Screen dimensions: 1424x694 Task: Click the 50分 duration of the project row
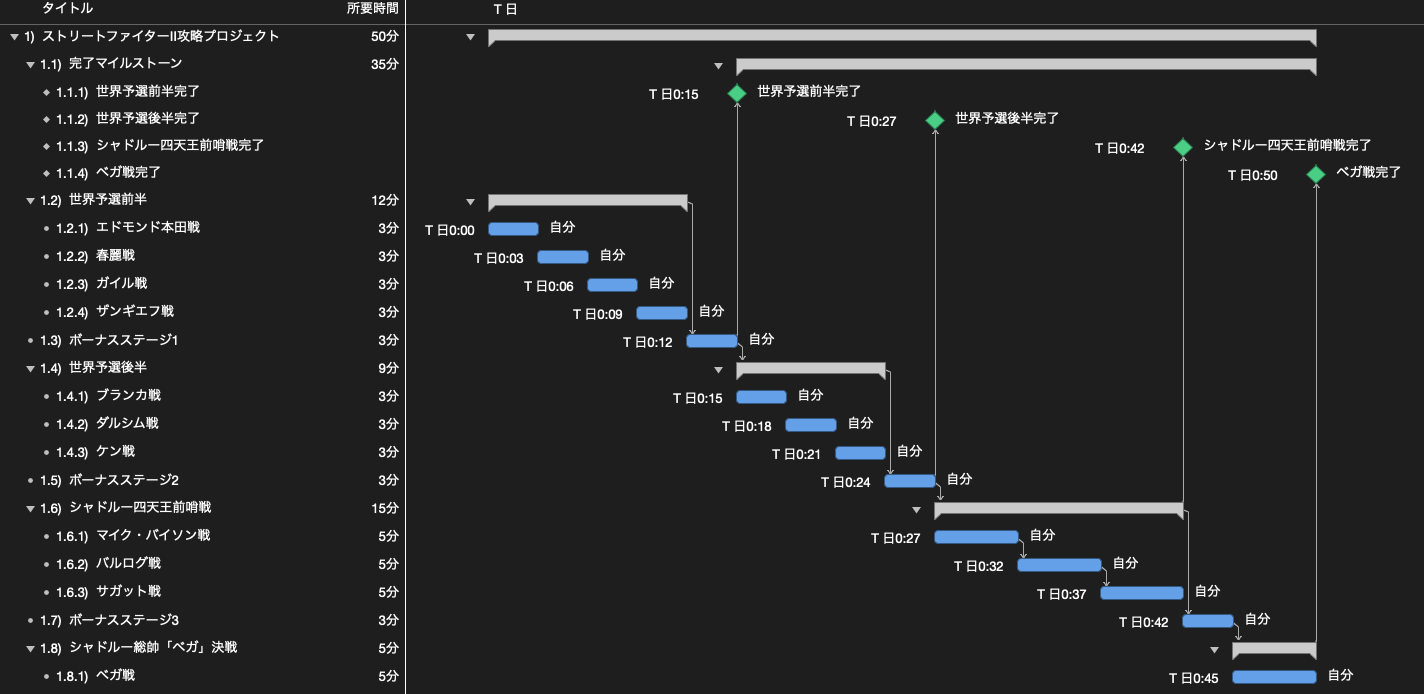click(x=385, y=37)
